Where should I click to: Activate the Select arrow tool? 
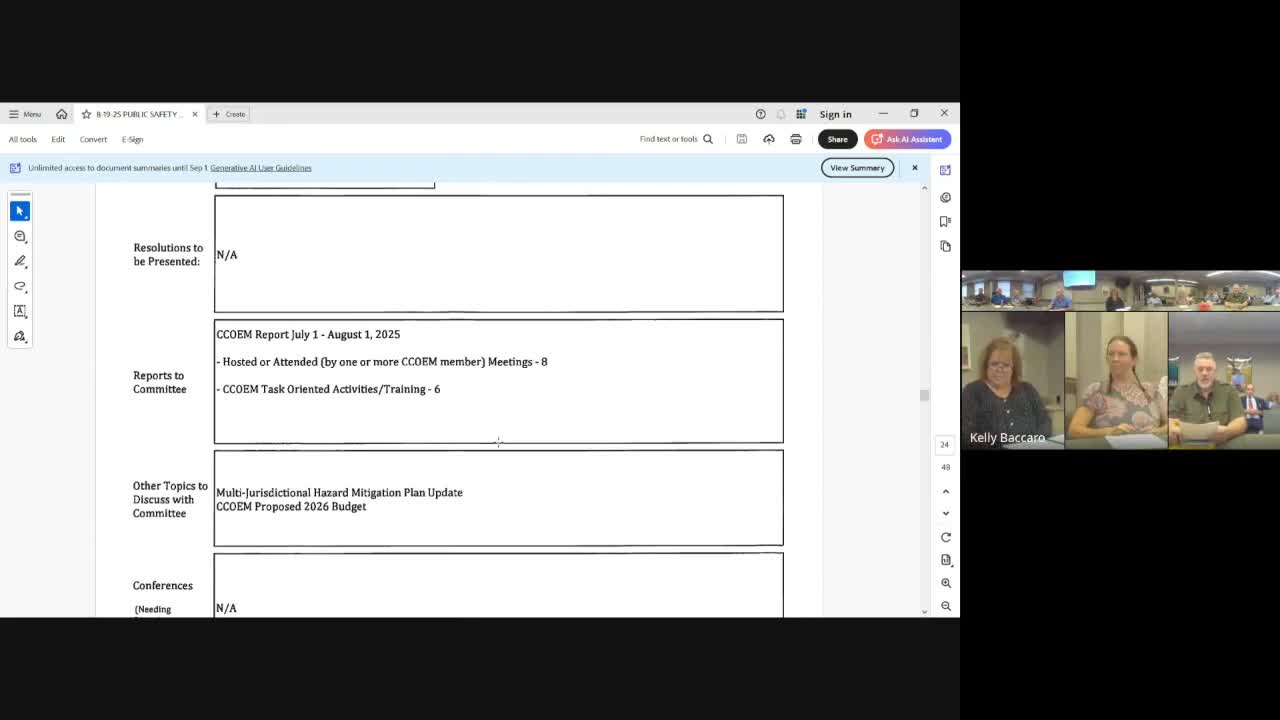(x=20, y=211)
